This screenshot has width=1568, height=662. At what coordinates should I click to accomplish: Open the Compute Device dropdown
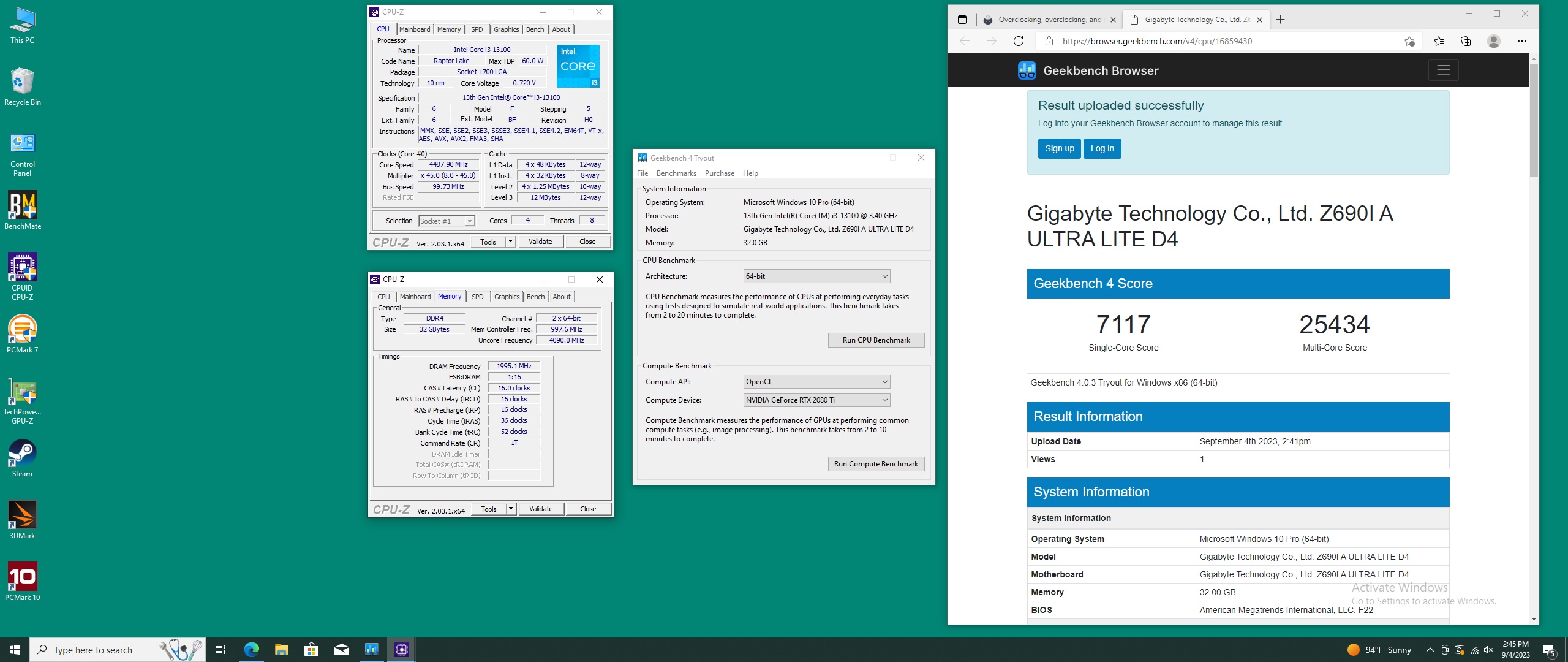pos(816,400)
